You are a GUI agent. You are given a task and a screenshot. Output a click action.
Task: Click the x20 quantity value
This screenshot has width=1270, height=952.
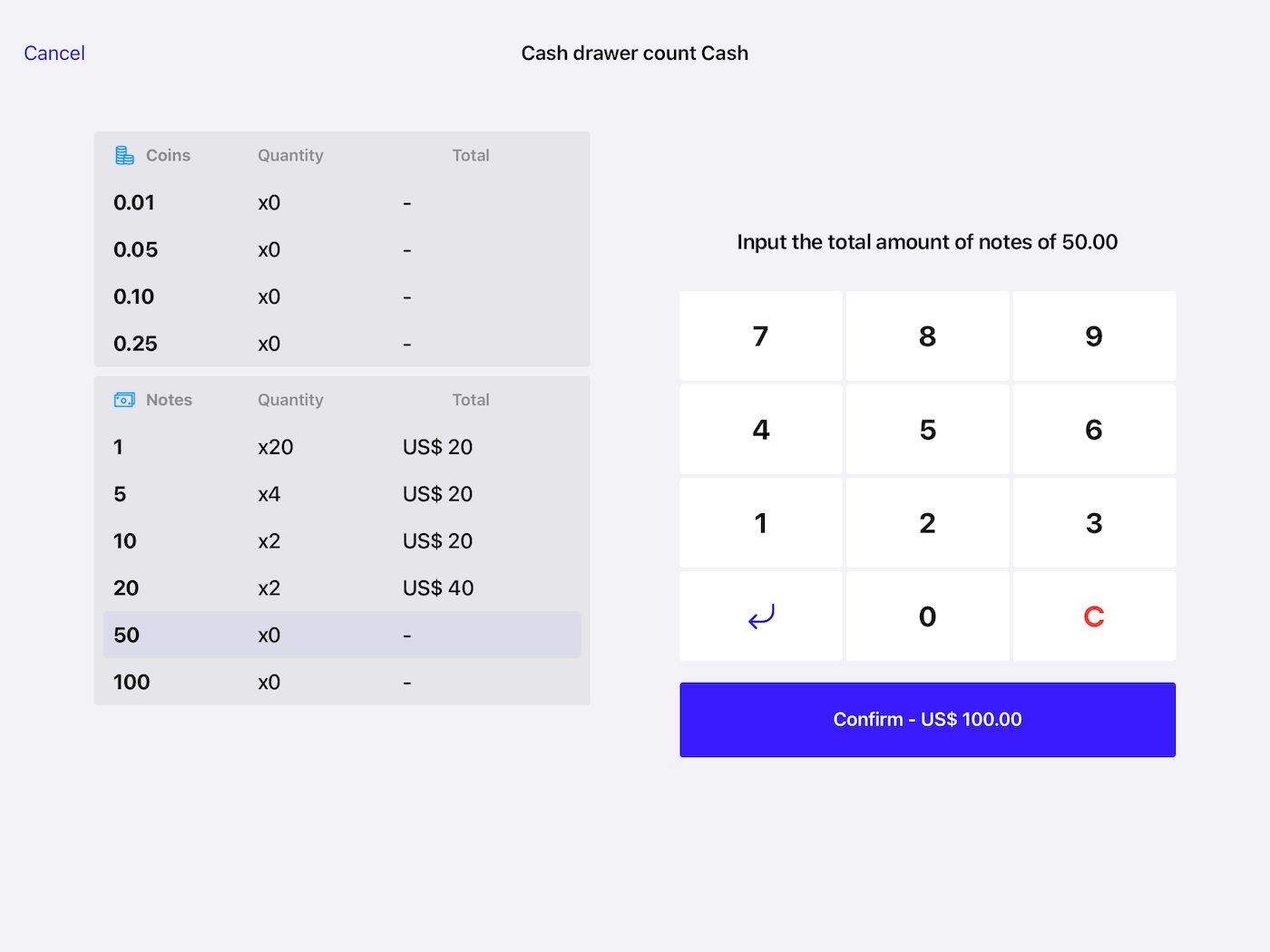(276, 447)
